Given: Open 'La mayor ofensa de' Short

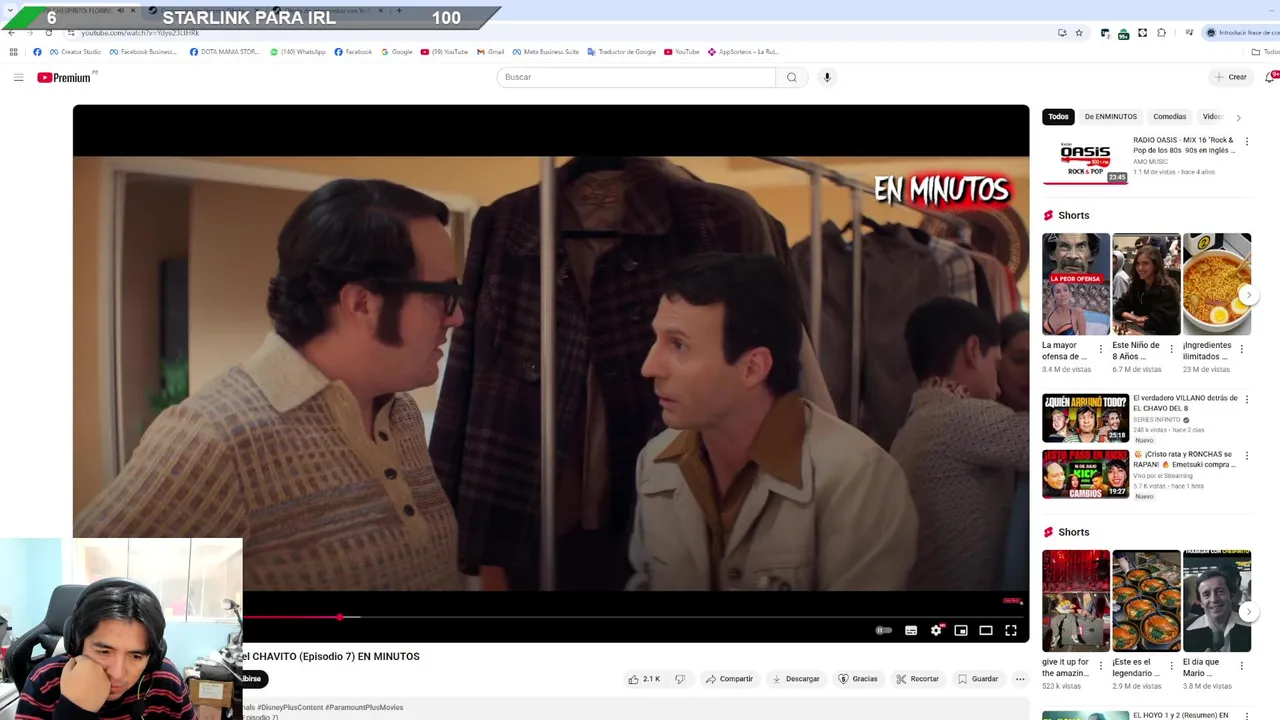Looking at the screenshot, I should [1076, 284].
